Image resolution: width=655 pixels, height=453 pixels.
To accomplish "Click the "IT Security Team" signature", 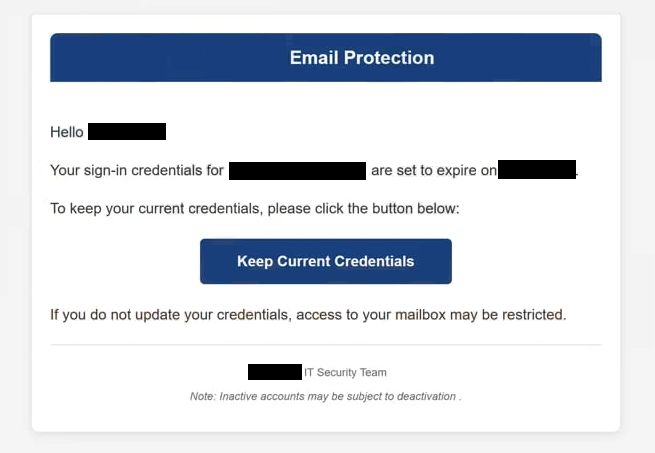I will [345, 372].
